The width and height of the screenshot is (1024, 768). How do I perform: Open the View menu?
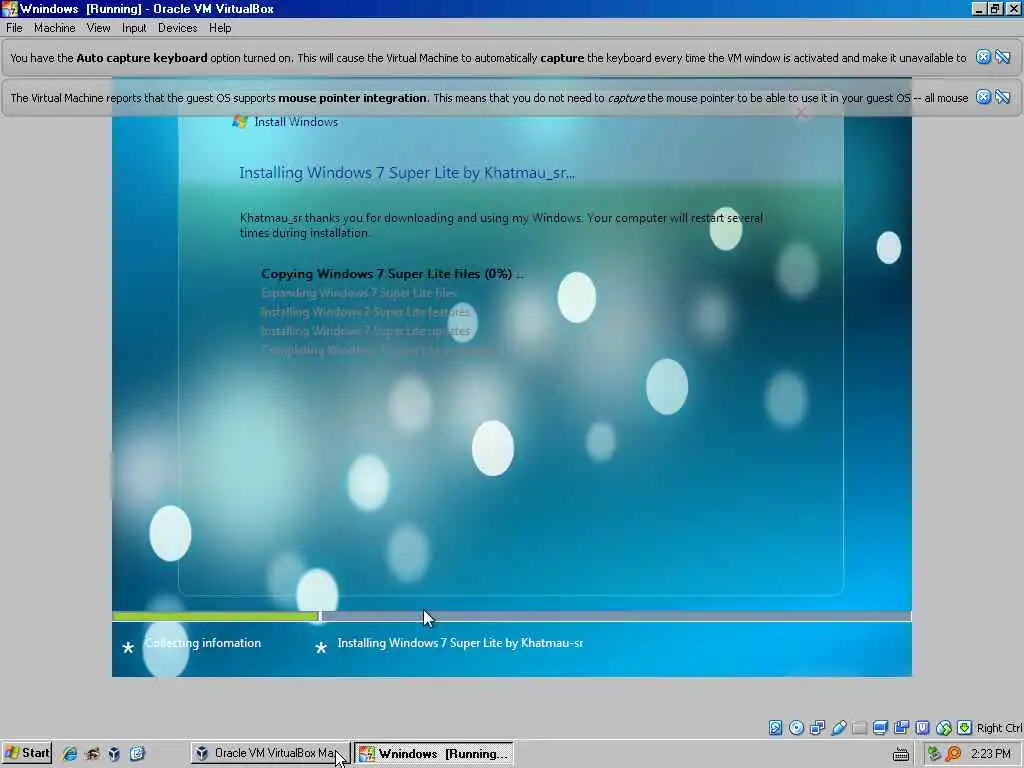click(98, 28)
